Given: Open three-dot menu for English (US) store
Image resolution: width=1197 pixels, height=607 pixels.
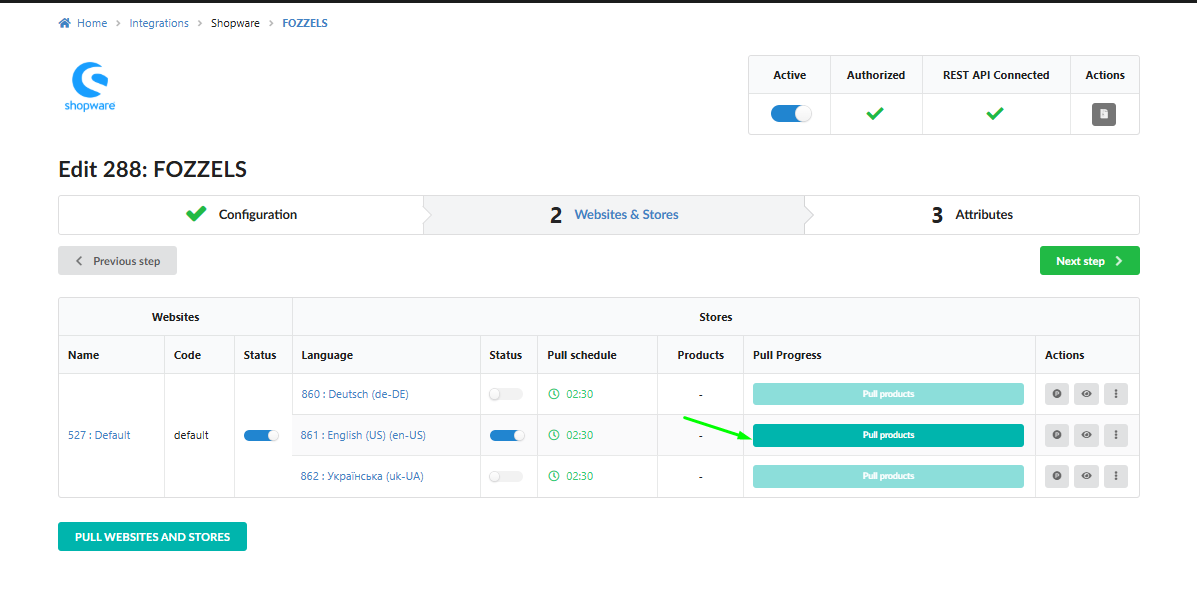Looking at the screenshot, I should (1115, 435).
